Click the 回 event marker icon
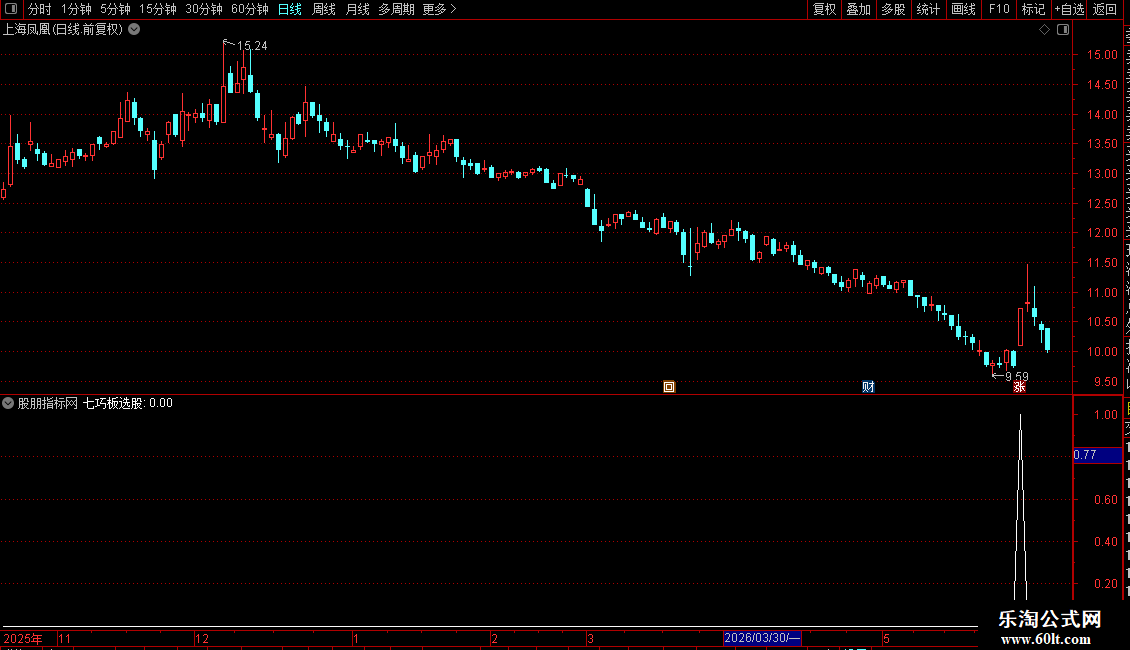The height and width of the screenshot is (650, 1130). point(669,387)
